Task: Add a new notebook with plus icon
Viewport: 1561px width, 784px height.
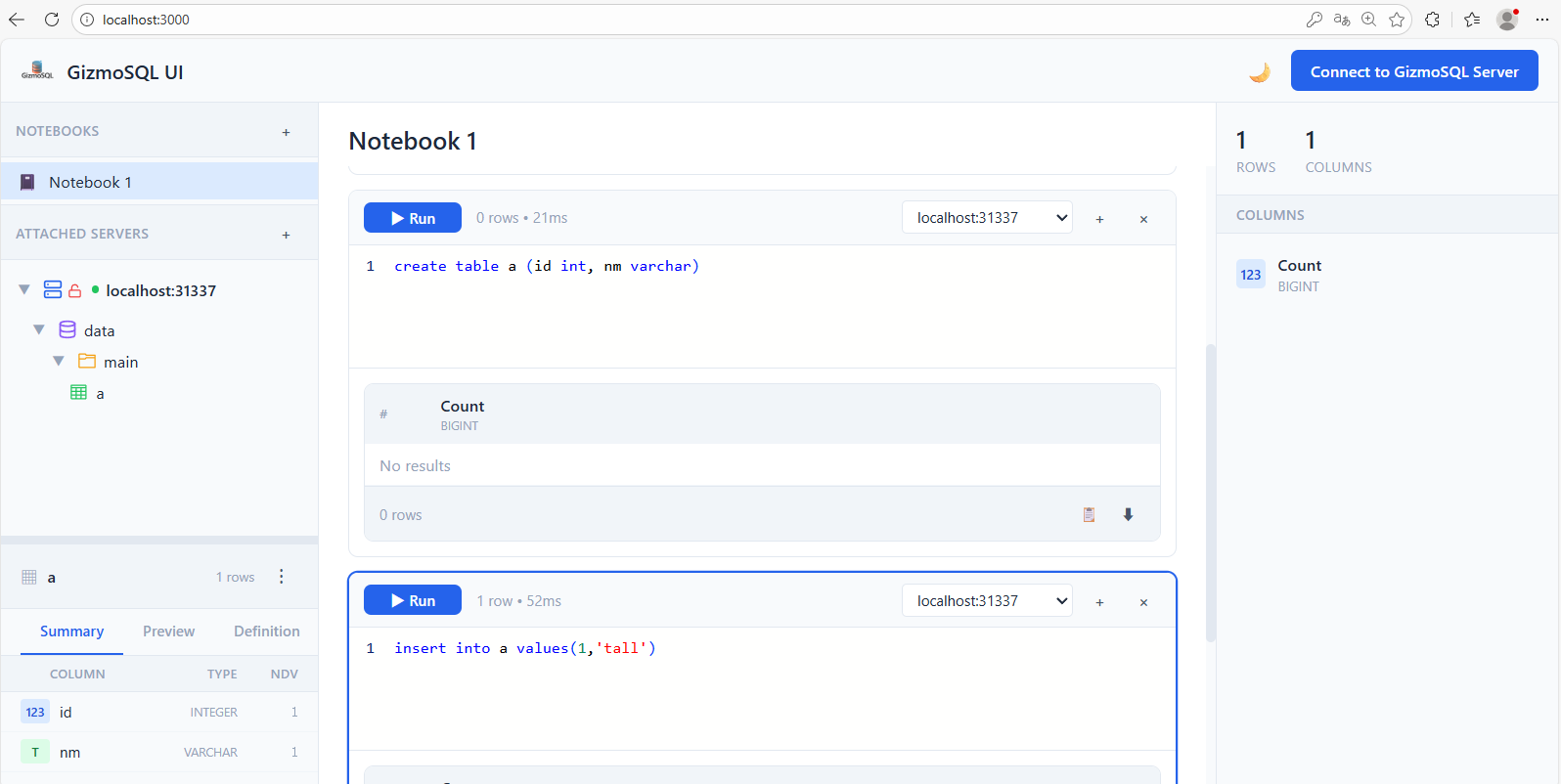Action: click(x=286, y=132)
